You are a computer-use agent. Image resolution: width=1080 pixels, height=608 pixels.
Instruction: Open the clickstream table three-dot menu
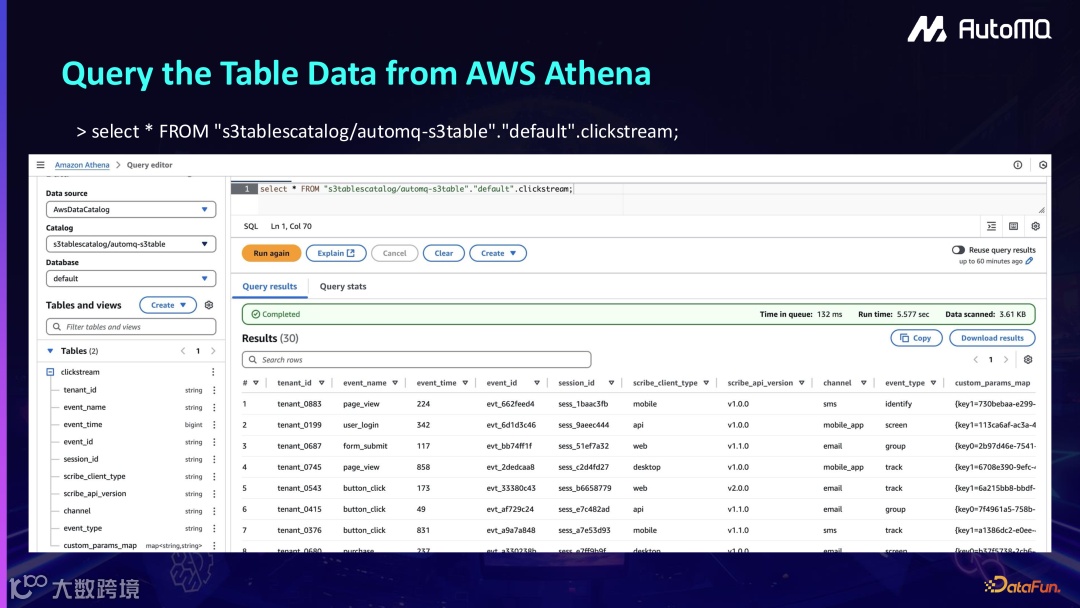(x=213, y=372)
